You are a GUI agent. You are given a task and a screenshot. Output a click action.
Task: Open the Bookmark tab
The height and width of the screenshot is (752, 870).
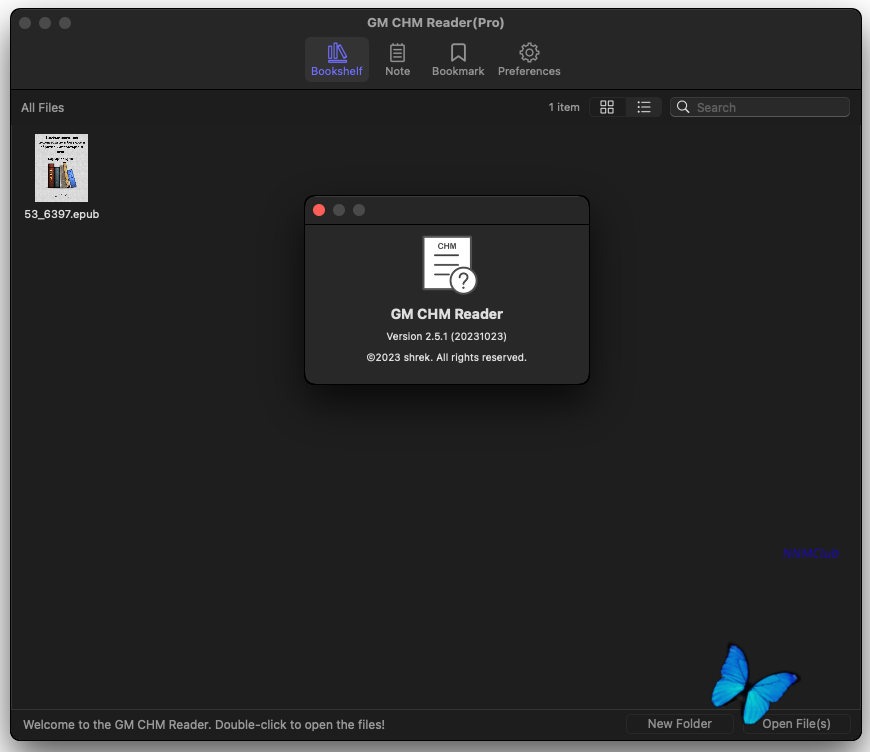pyautogui.click(x=458, y=60)
